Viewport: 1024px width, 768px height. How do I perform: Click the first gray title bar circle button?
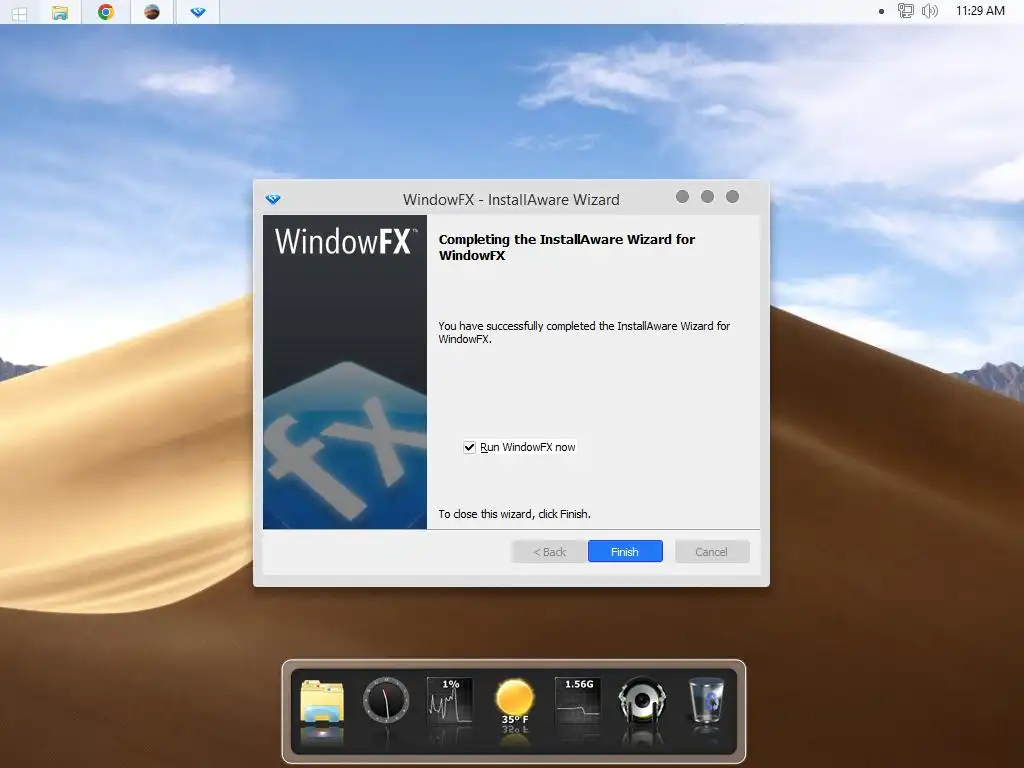(x=682, y=197)
